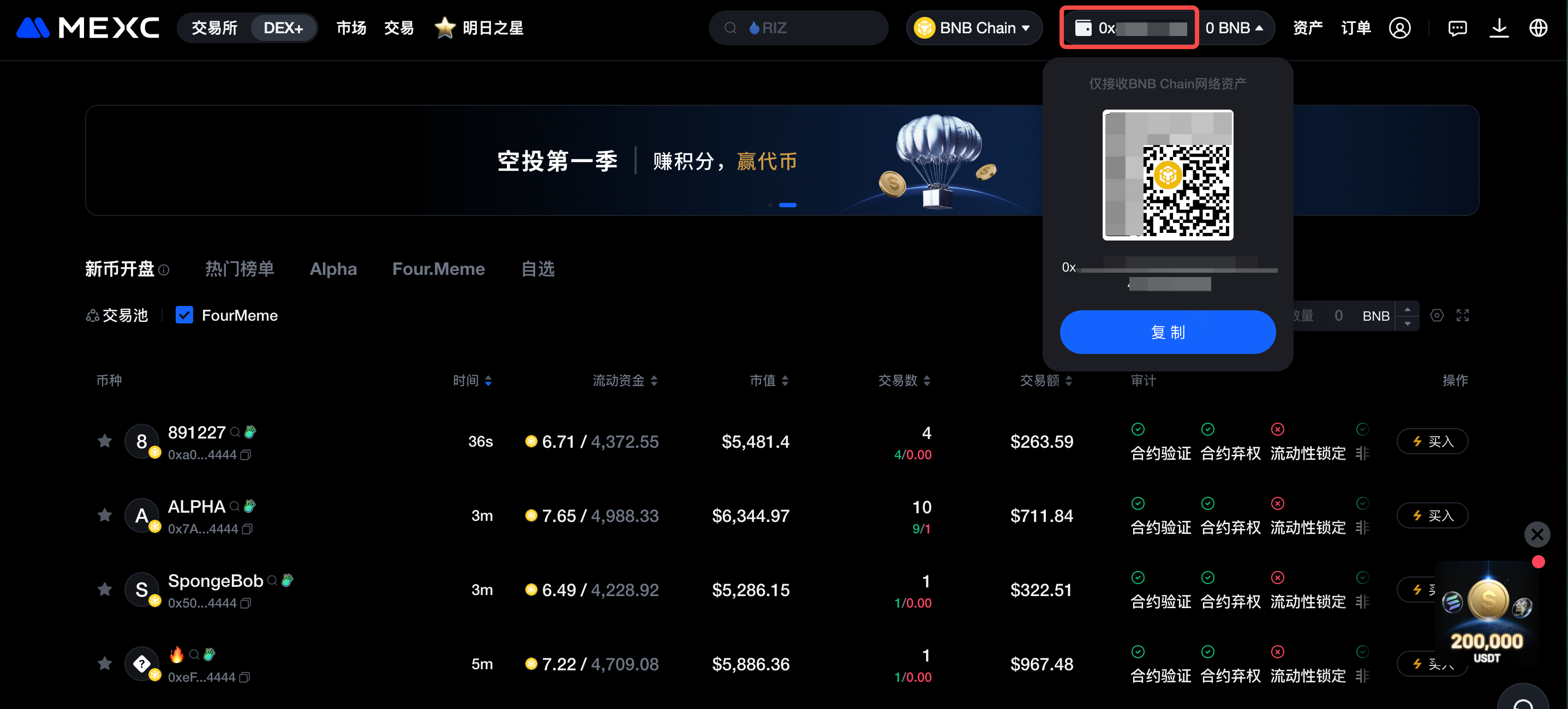Click 买入 button for ALPHA
The image size is (1568, 709).
1432,515
